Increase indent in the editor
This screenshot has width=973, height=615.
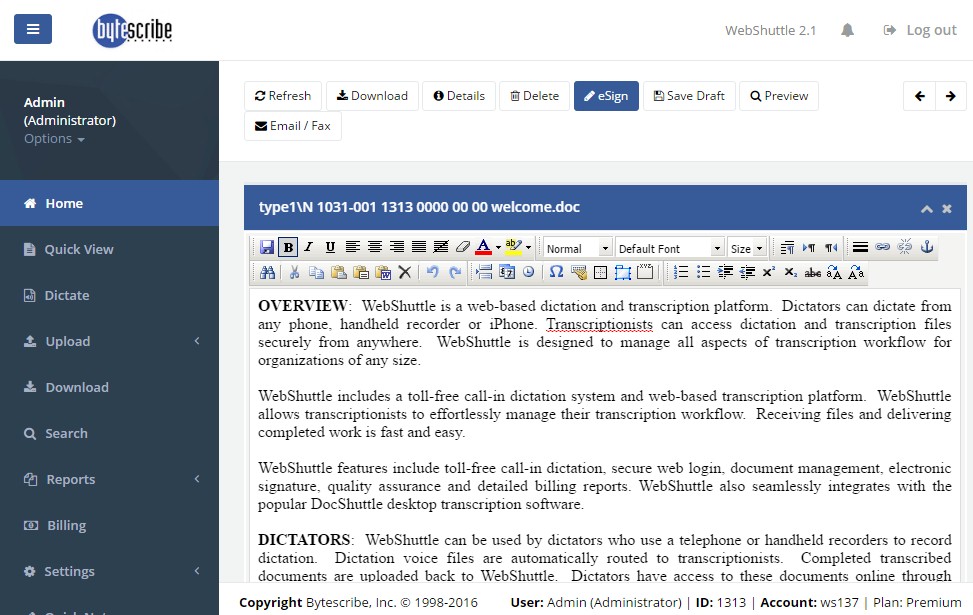tap(725, 272)
